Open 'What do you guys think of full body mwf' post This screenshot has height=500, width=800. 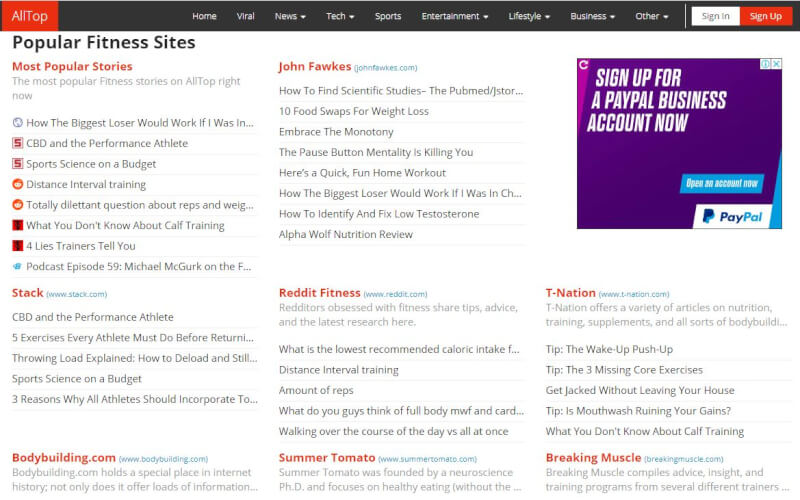[402, 411]
